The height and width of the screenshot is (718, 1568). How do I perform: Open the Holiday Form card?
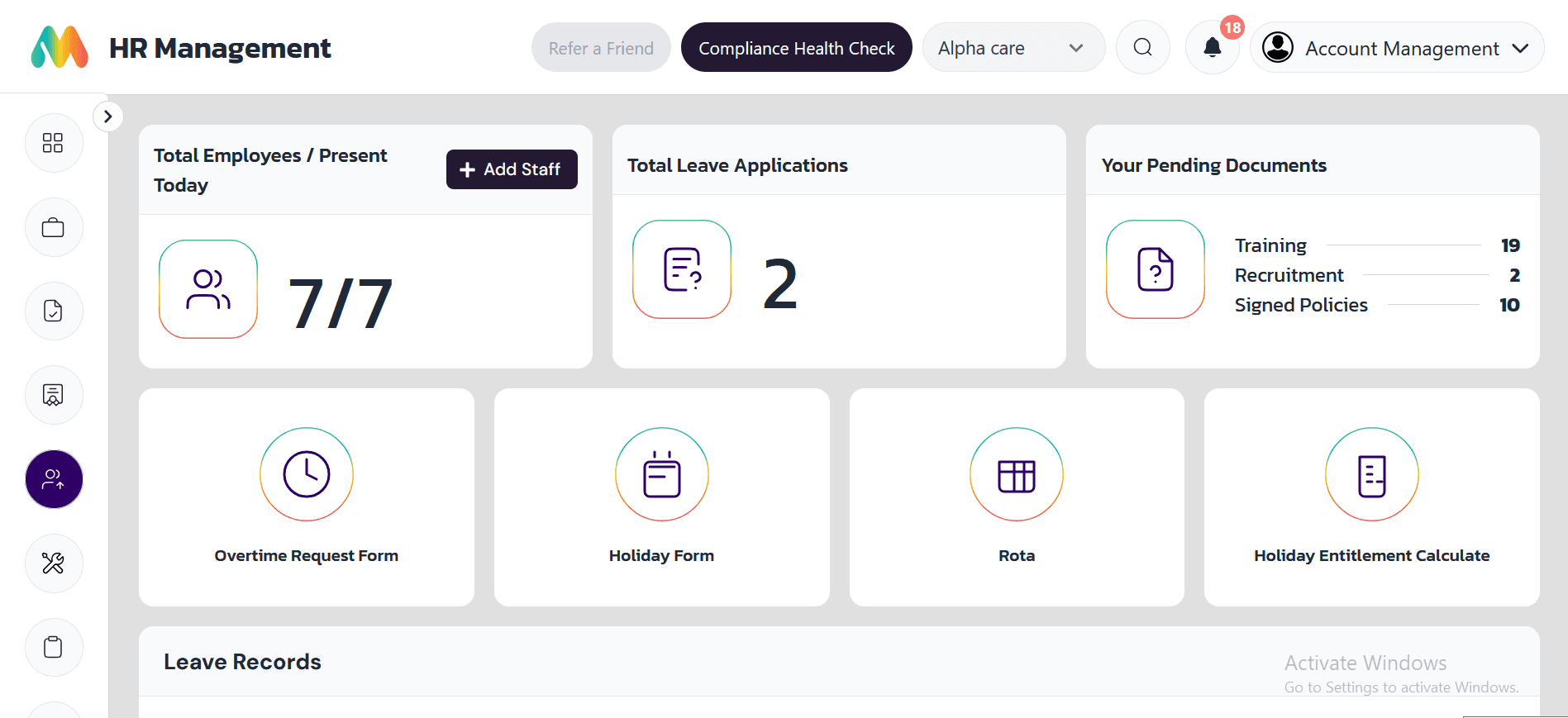click(x=661, y=497)
